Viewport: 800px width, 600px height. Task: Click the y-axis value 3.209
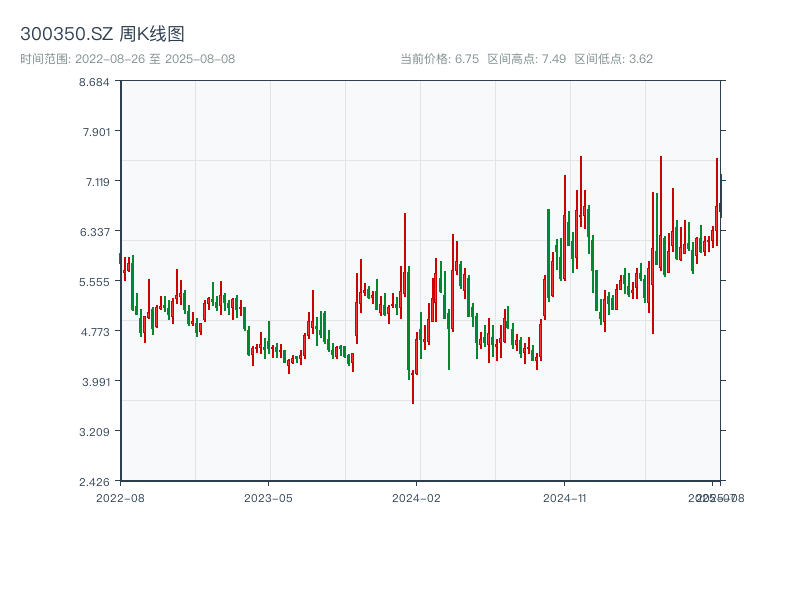pyautogui.click(x=94, y=432)
